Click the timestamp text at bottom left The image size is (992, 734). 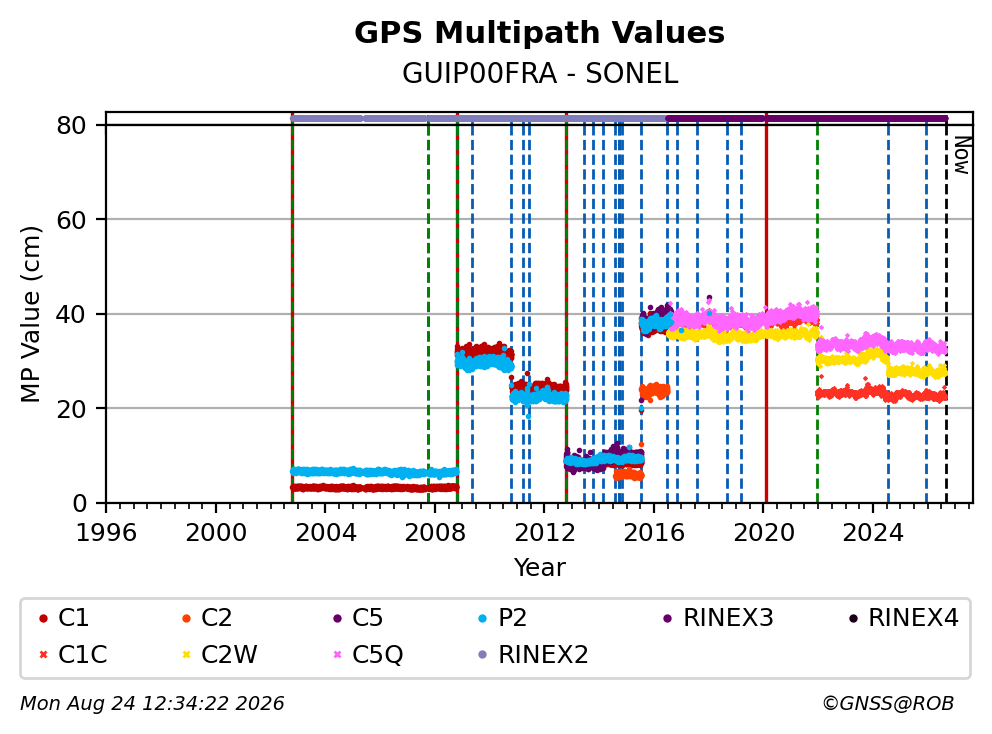pyautogui.click(x=152, y=704)
